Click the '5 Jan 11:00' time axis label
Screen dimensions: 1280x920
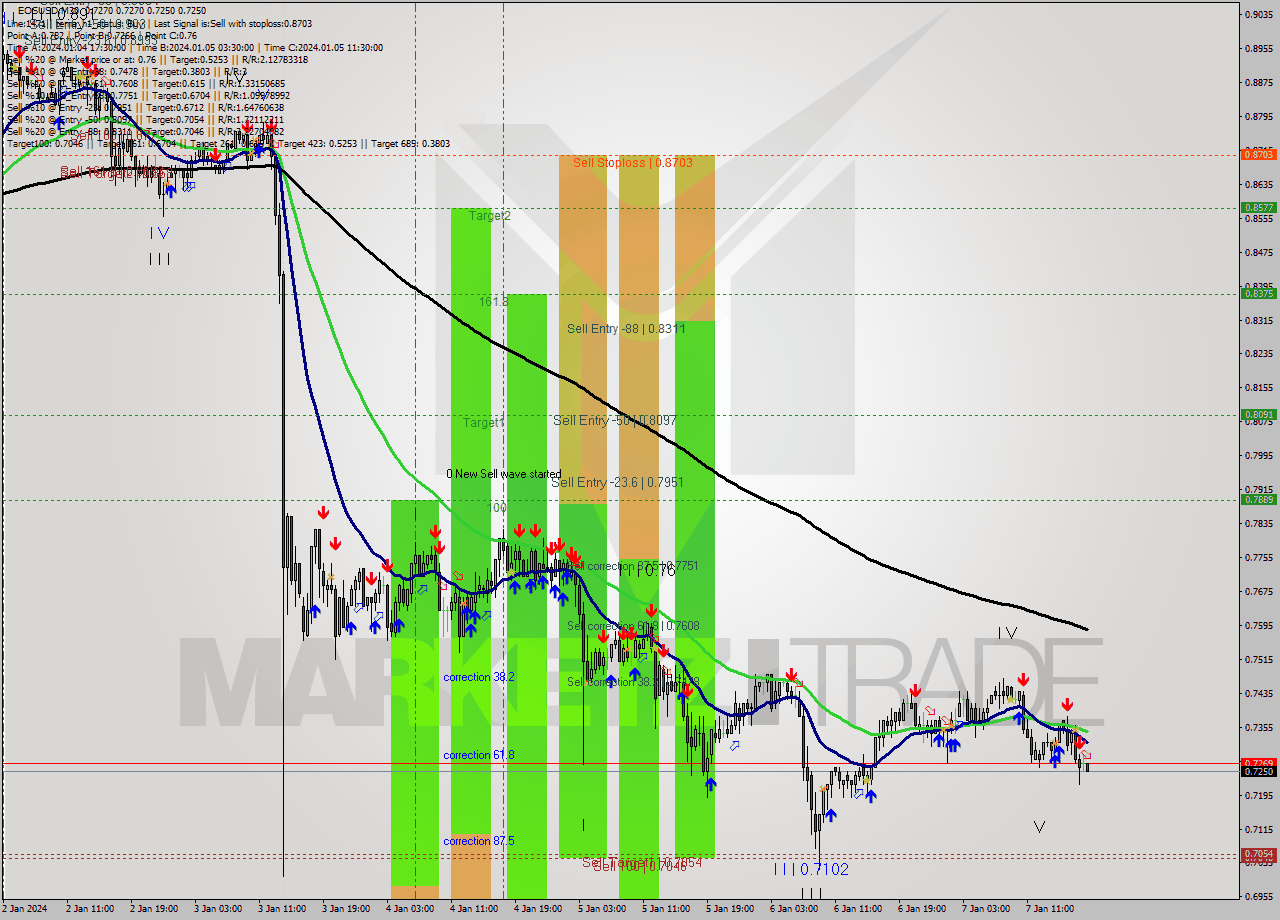coord(666,909)
